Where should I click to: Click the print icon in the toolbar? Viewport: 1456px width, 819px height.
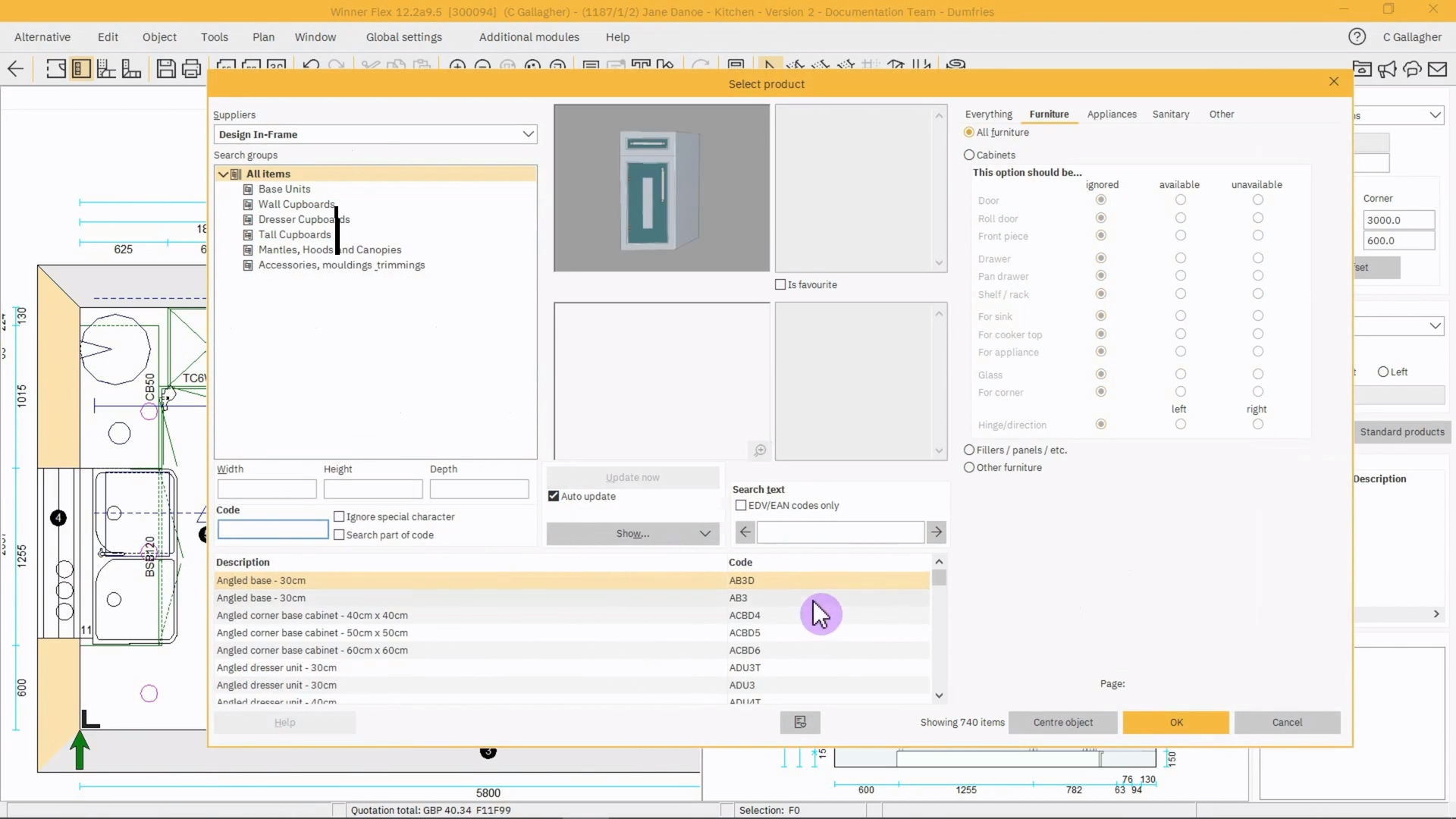tap(191, 69)
